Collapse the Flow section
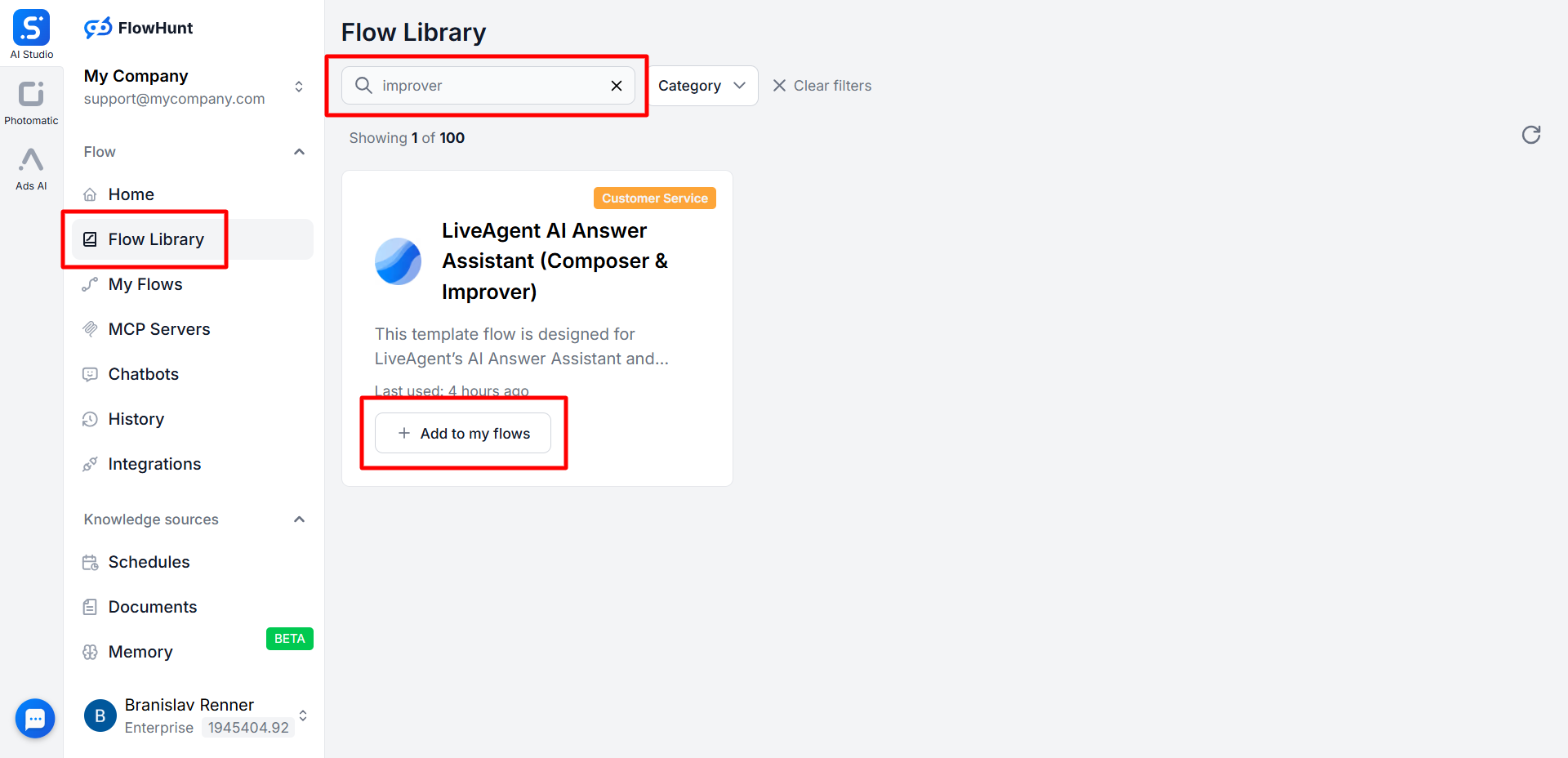1568x758 pixels. (x=299, y=151)
